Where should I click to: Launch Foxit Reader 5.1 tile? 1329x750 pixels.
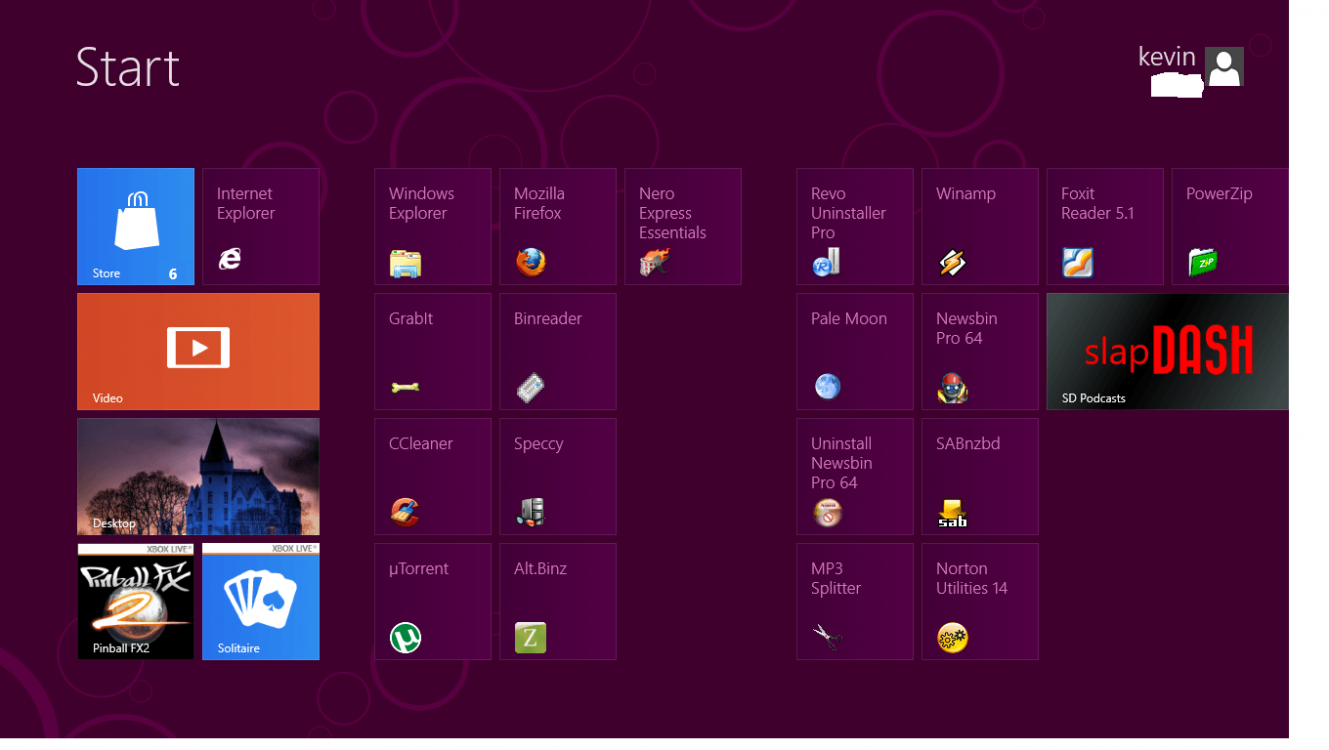[x=1104, y=226]
